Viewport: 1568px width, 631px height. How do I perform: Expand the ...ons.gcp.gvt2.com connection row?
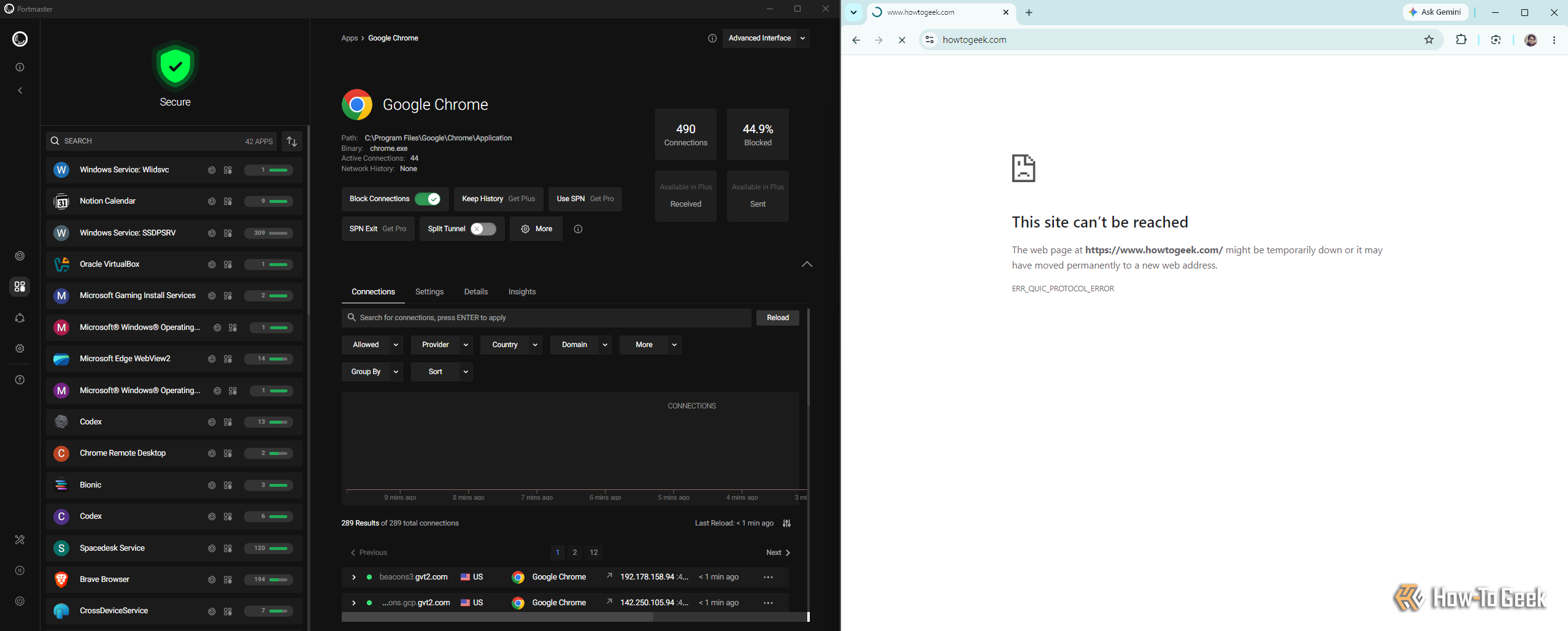pos(354,603)
